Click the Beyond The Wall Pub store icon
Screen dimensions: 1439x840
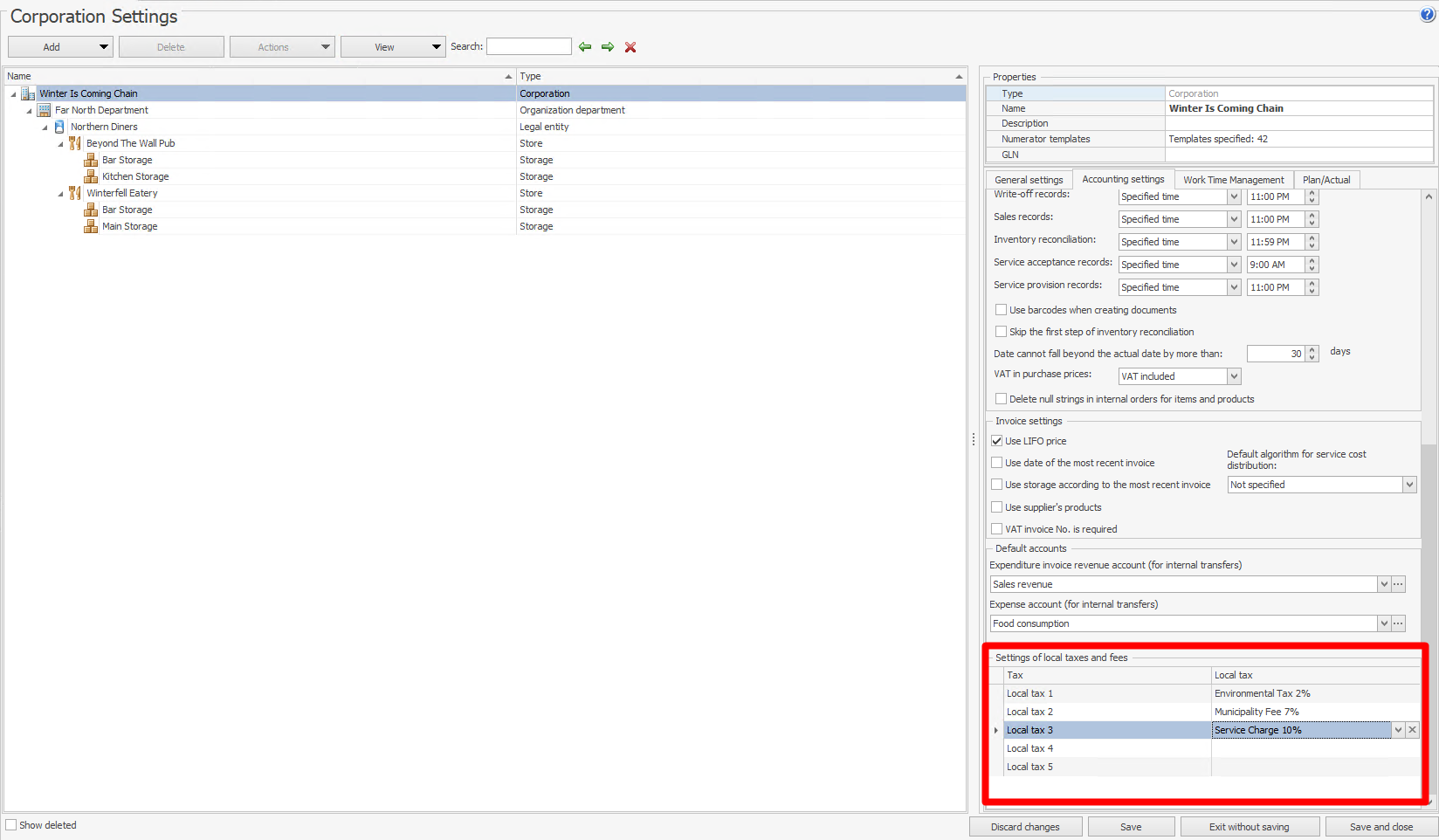[x=75, y=143]
